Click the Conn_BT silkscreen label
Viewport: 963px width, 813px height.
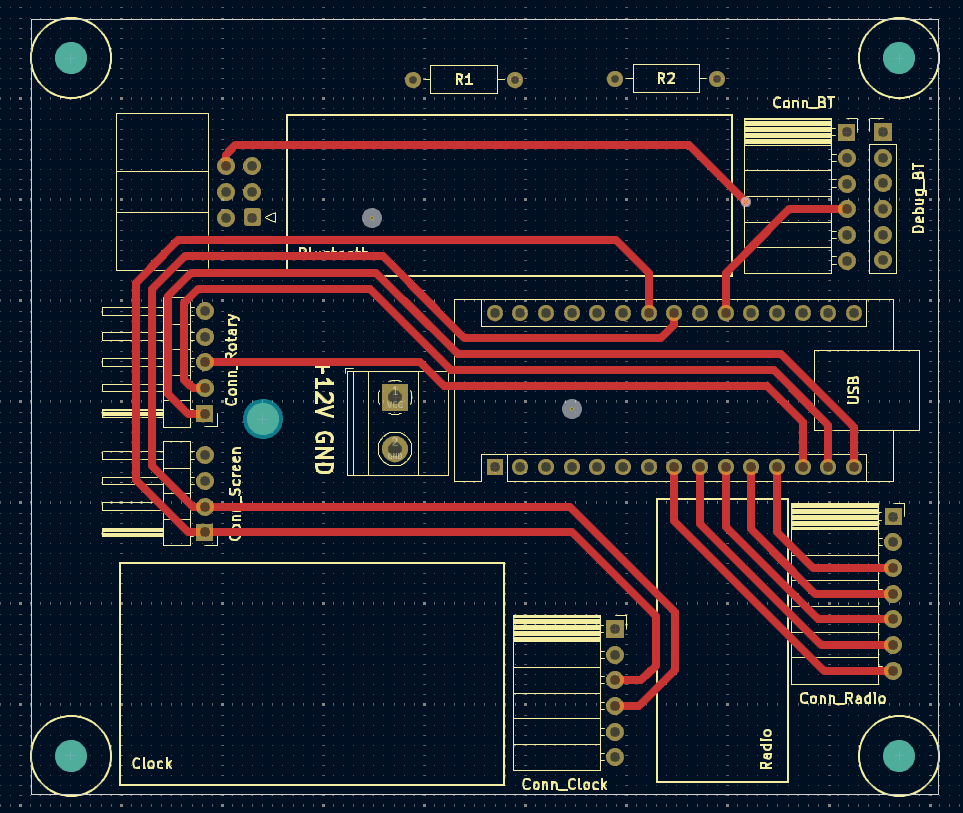803,103
